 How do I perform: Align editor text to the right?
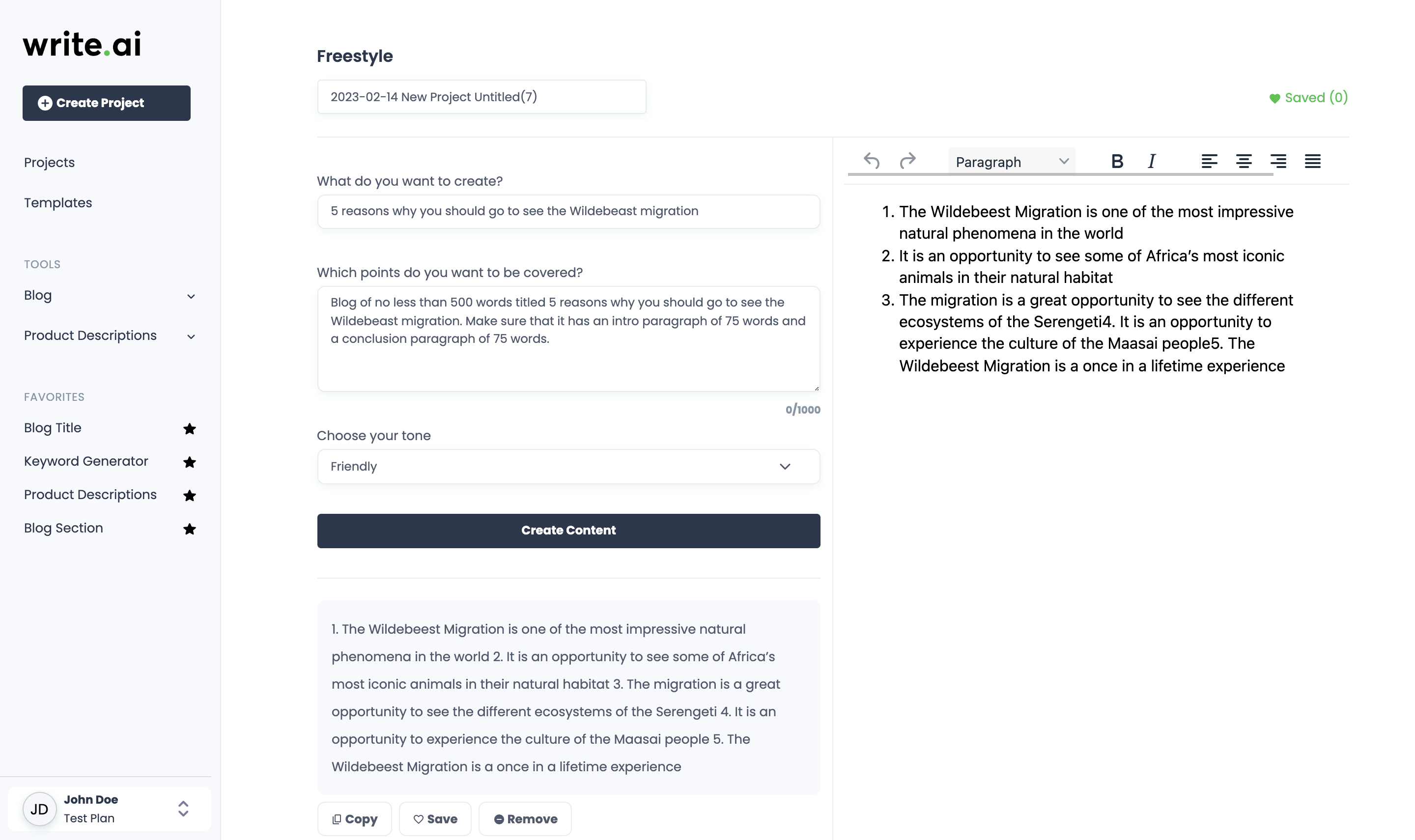click(1278, 162)
